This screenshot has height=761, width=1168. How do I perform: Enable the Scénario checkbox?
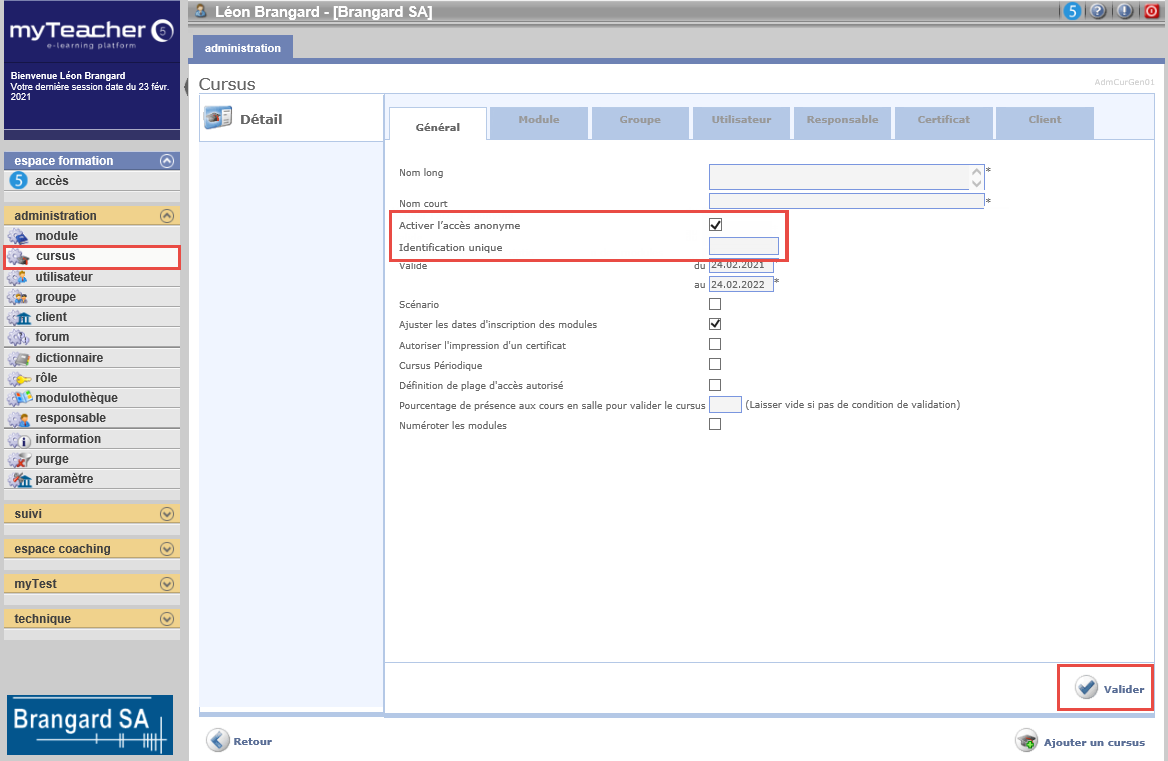(715, 304)
